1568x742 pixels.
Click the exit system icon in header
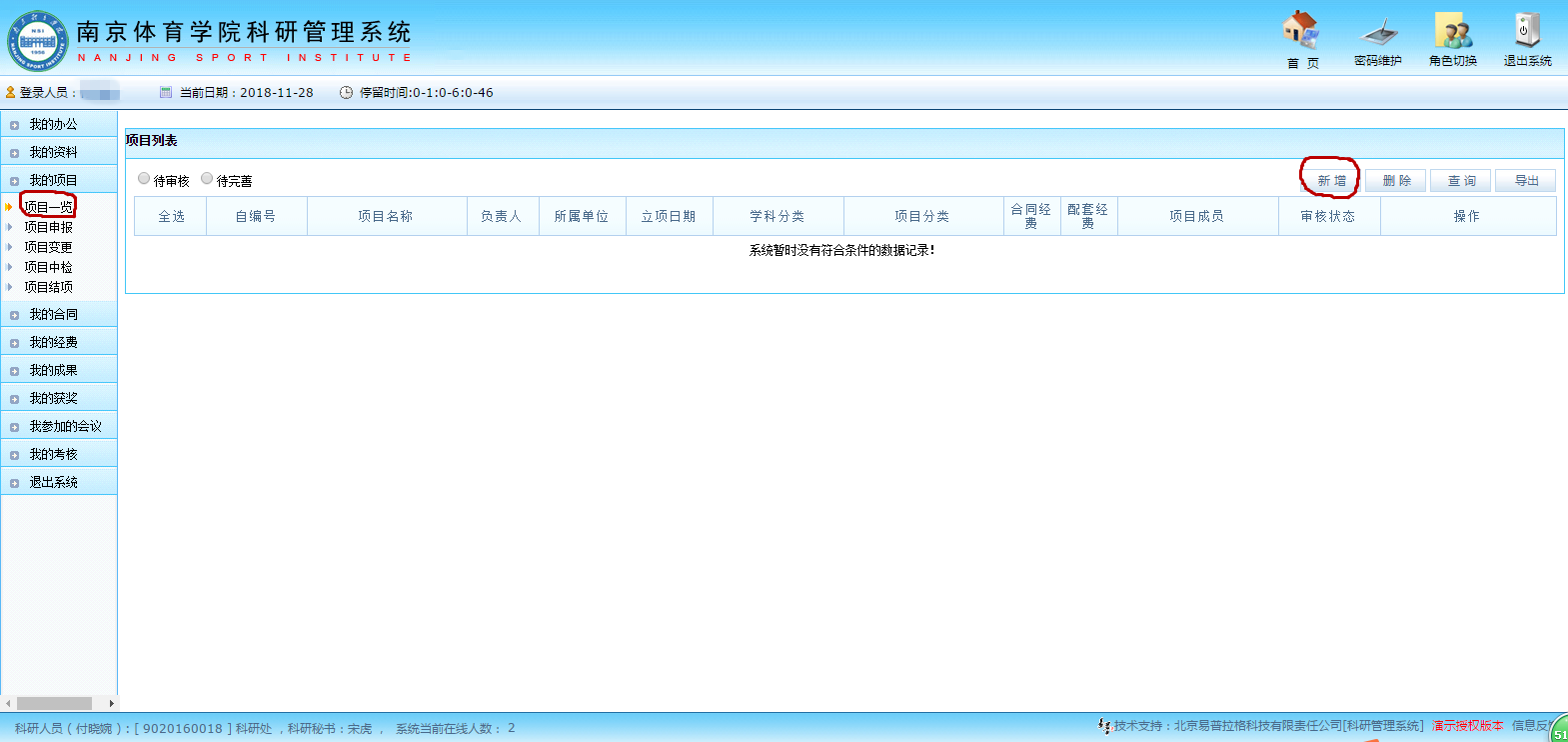click(1526, 31)
